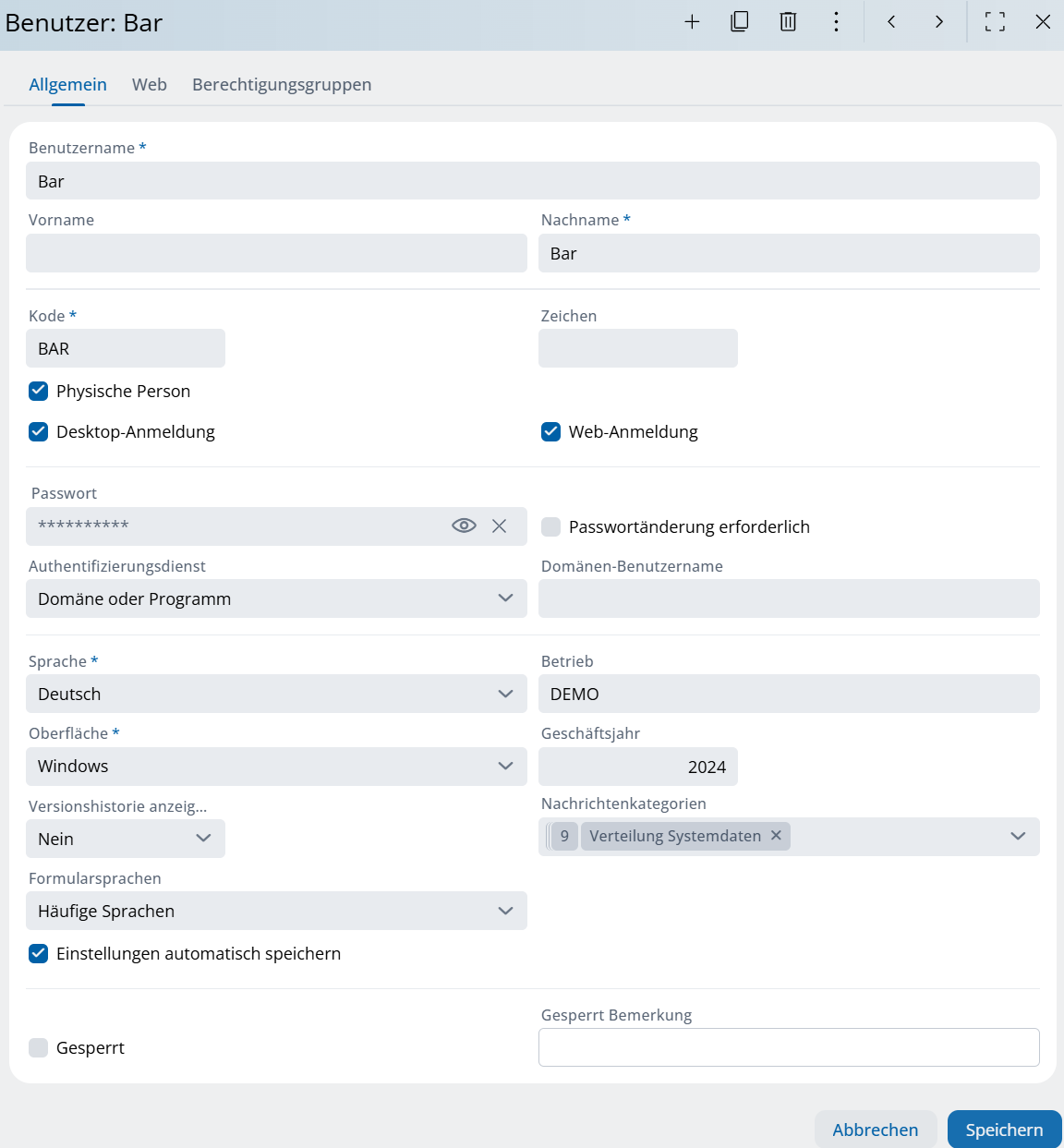Go to next record with right arrow

[x=939, y=22]
